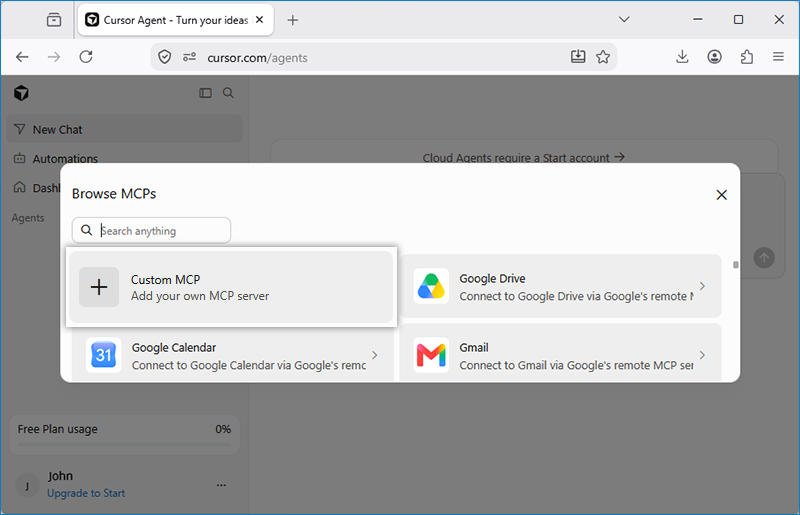
Task: Close the Cursor Agent browser tab
Action: [x=259, y=20]
